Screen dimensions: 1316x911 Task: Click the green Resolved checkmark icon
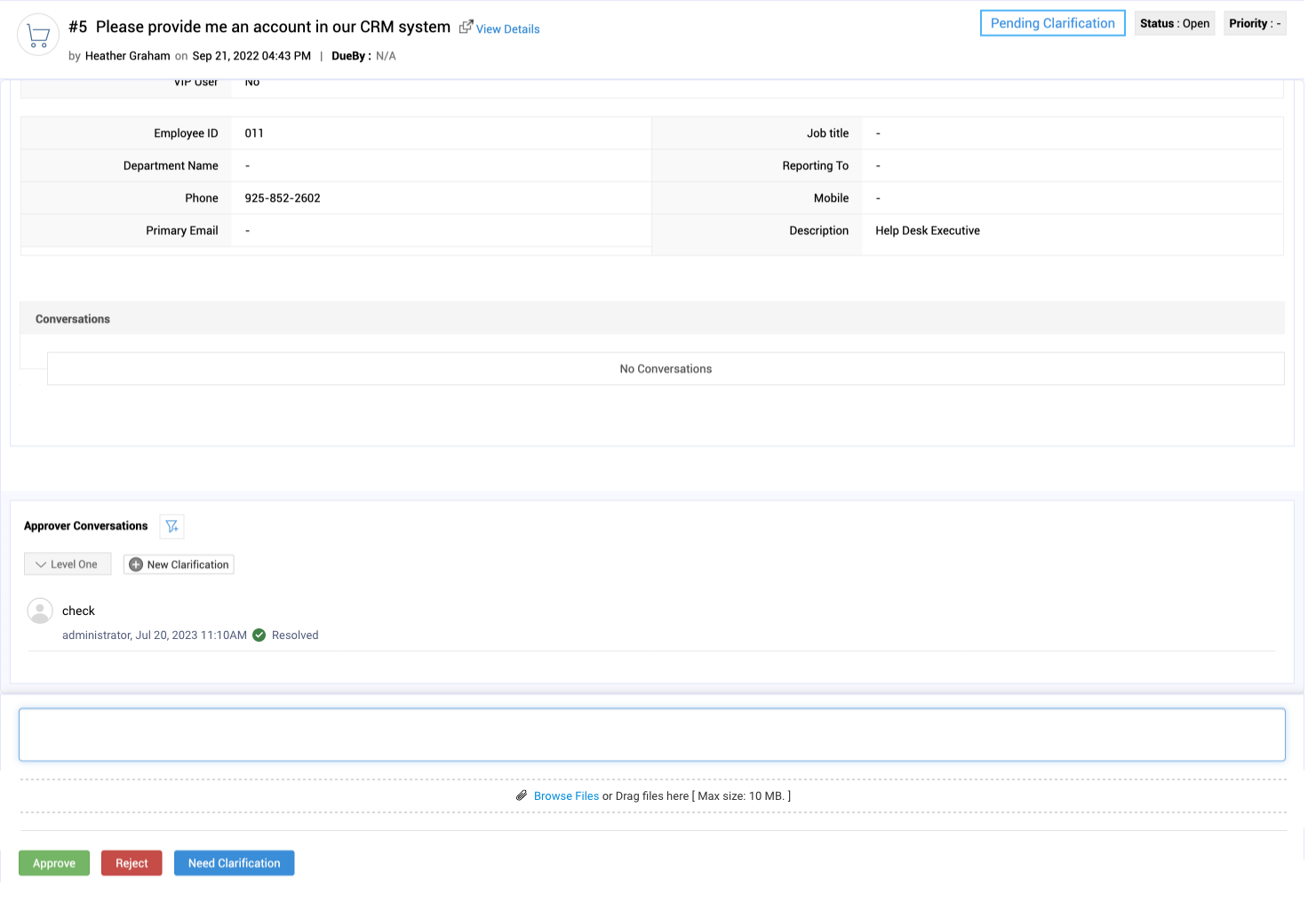pyautogui.click(x=259, y=635)
